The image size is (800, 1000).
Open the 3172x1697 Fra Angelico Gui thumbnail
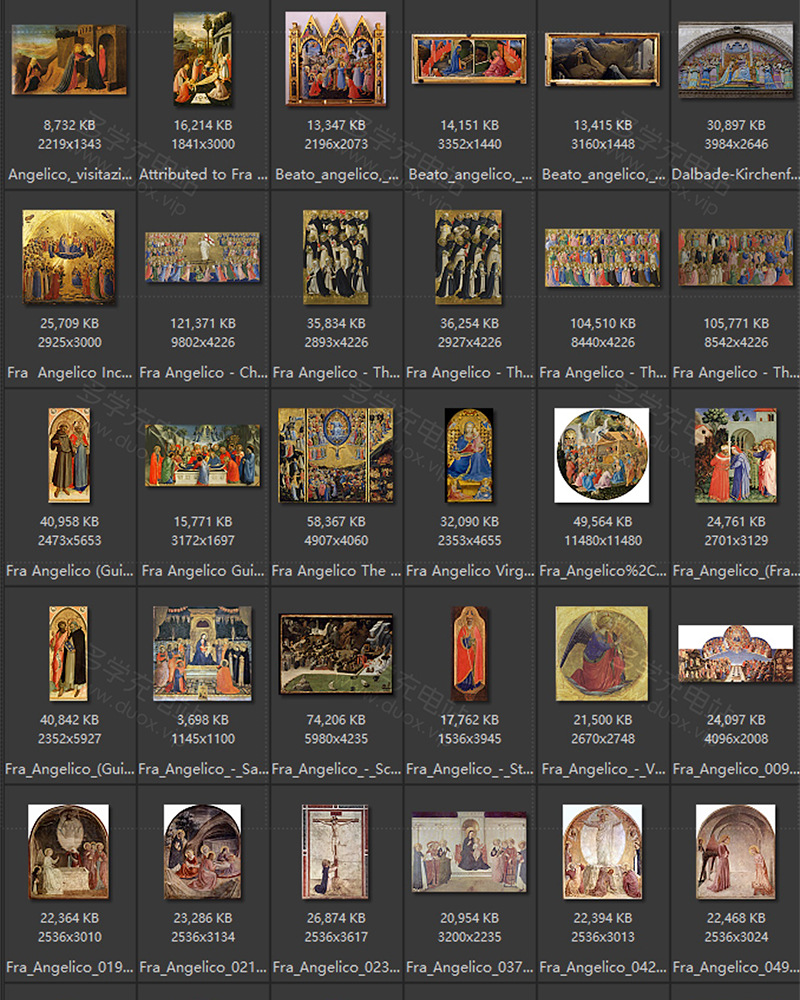click(x=202, y=455)
